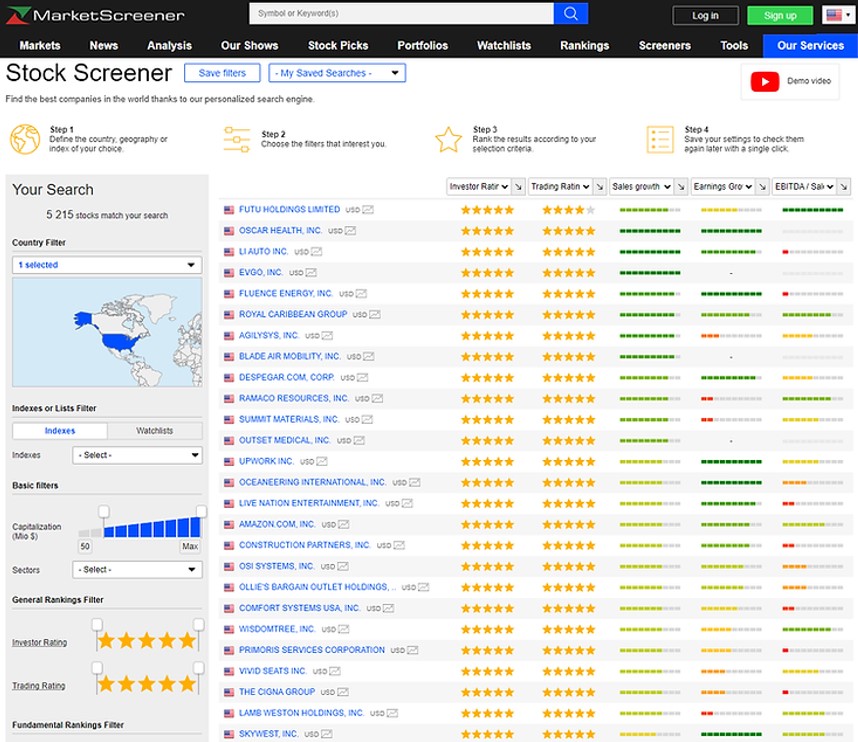The image size is (858, 742).
Task: Open the My Saved Searches dropdown
Action: (337, 73)
